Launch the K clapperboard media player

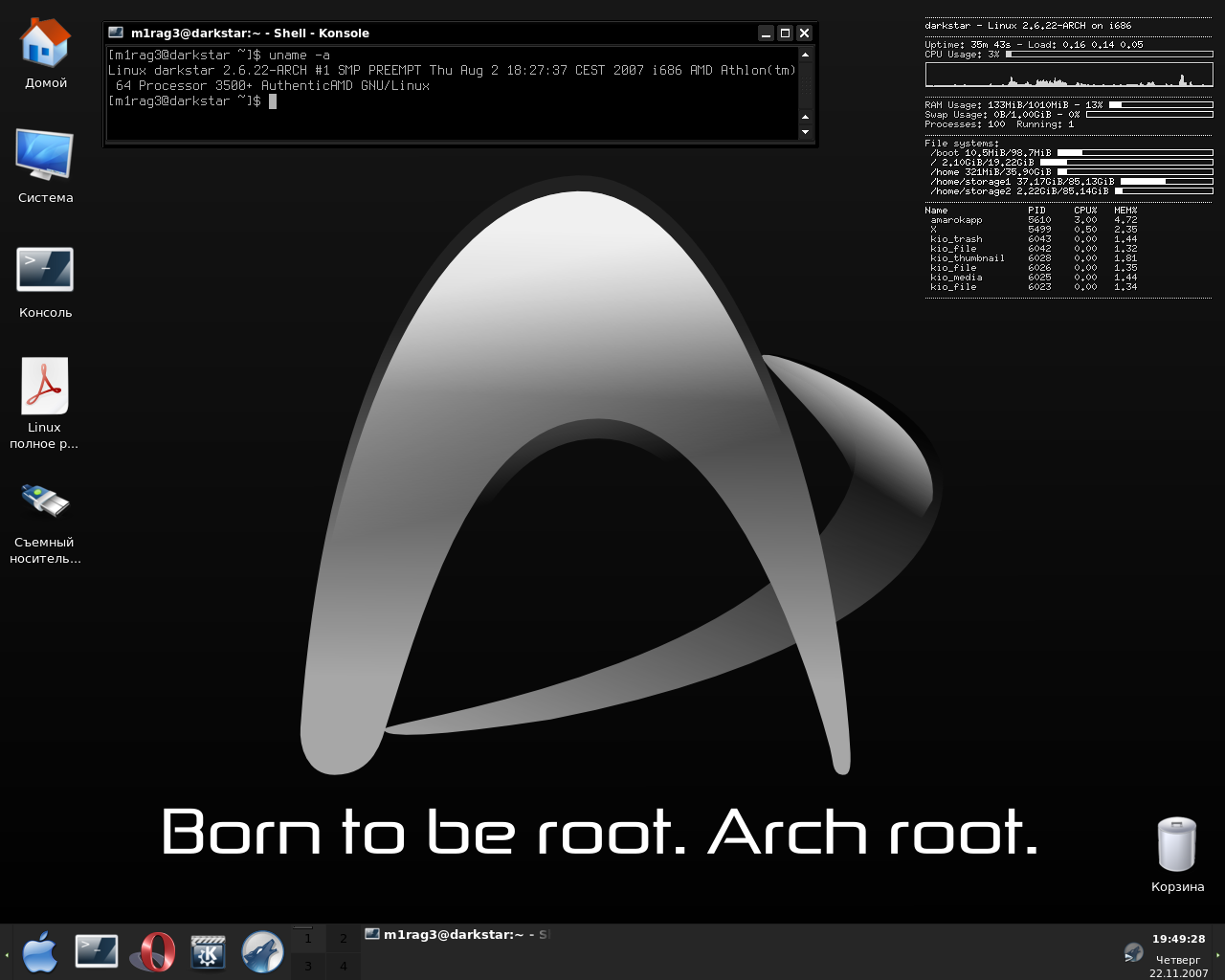(208, 952)
